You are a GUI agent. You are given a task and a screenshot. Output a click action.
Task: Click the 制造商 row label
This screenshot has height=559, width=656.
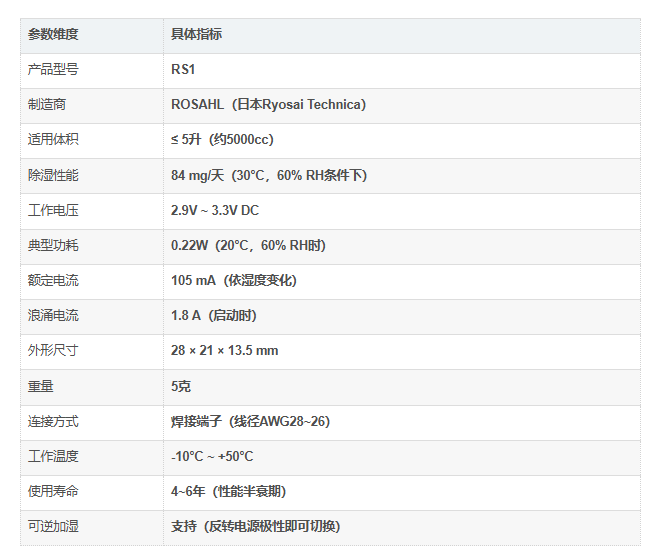47,104
